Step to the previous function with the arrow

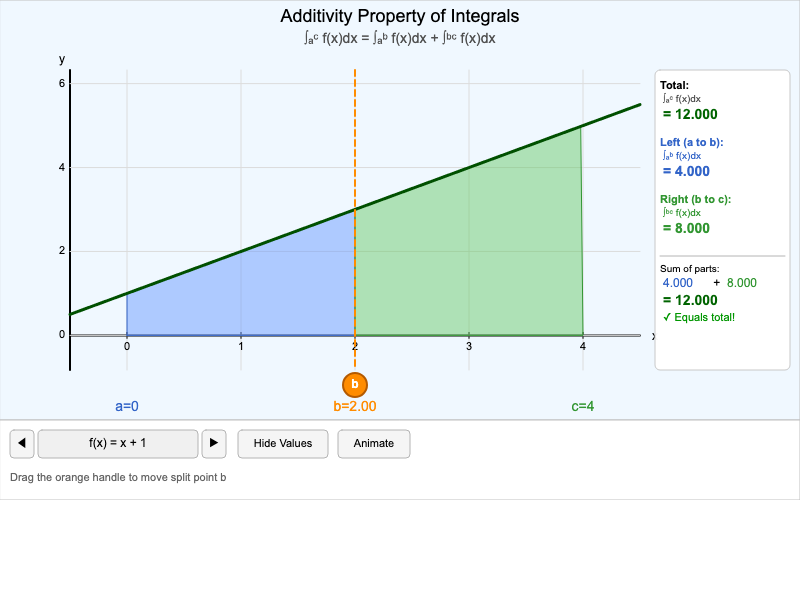click(21, 443)
